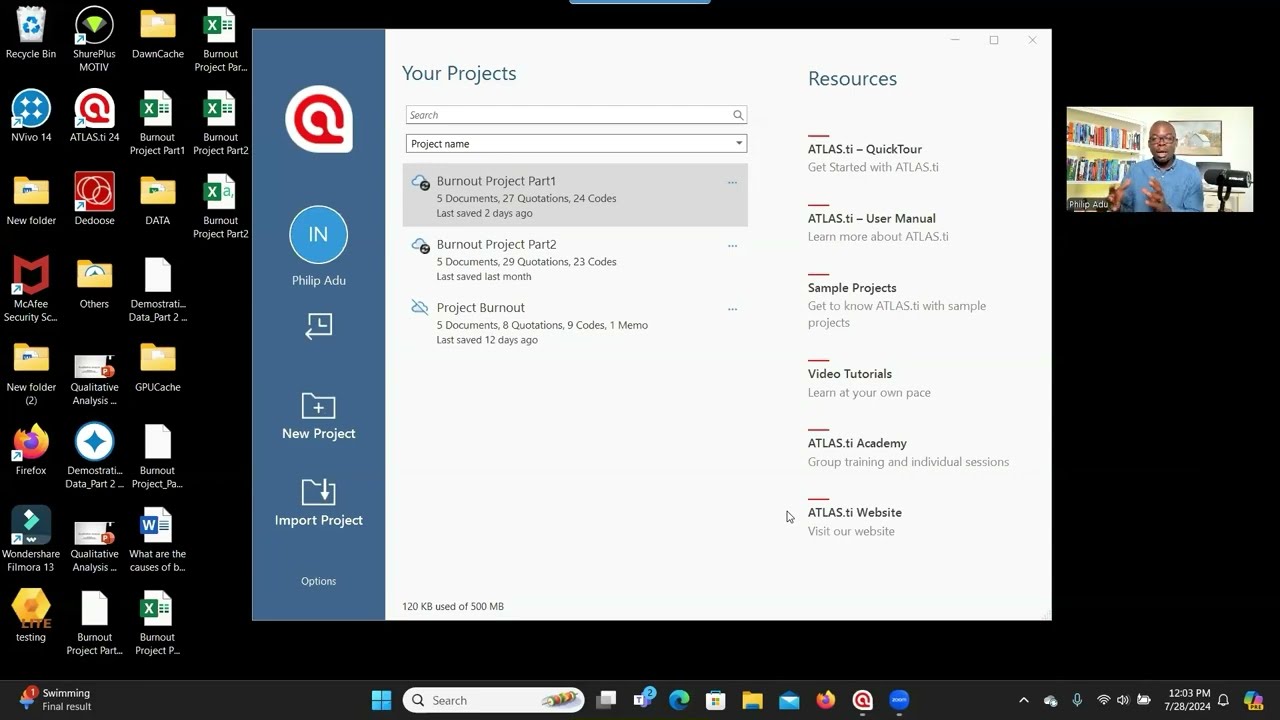Open Microsoft Edge from the taskbar
The width and height of the screenshot is (1280, 720).
pyautogui.click(x=679, y=700)
